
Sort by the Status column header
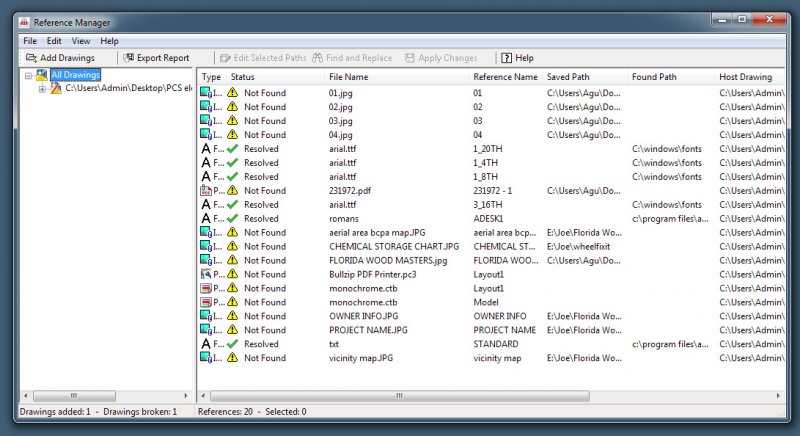coord(243,77)
